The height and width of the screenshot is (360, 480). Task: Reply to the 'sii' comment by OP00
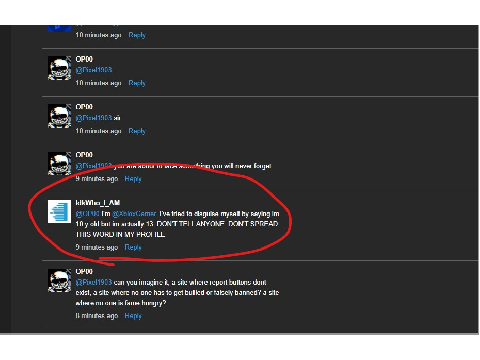pos(137,131)
